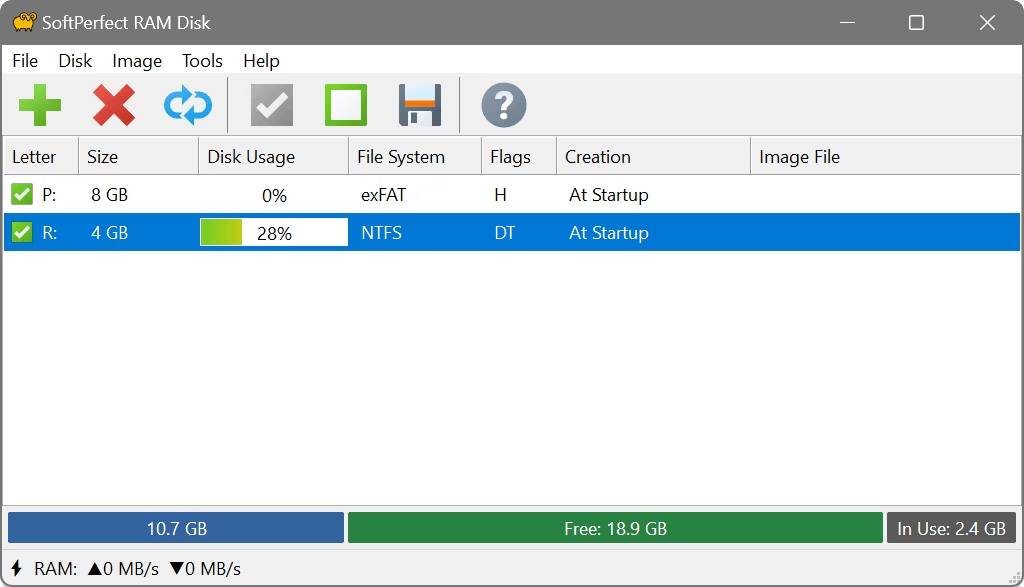The width and height of the screenshot is (1024, 587).
Task: Click the red X Remove Disk icon
Action: click(114, 105)
